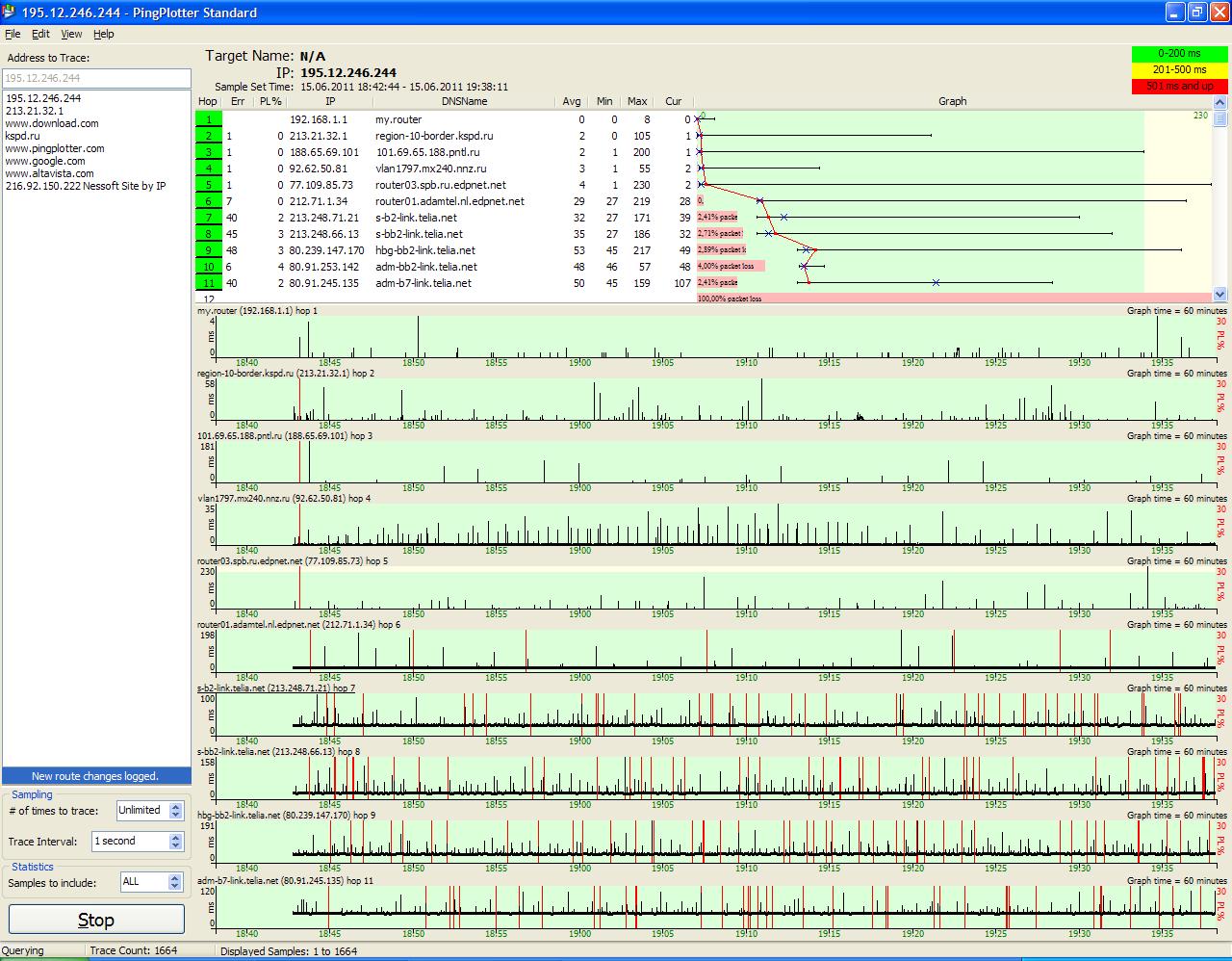1232x961 pixels.
Task: Open the '# of times to trace' dropdown
Action: pyautogui.click(x=175, y=811)
